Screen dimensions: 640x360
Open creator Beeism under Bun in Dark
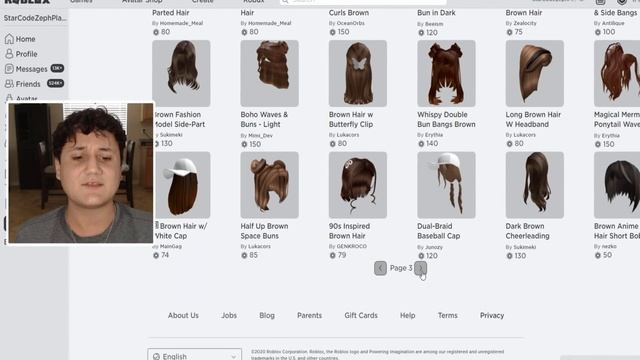coord(434,24)
